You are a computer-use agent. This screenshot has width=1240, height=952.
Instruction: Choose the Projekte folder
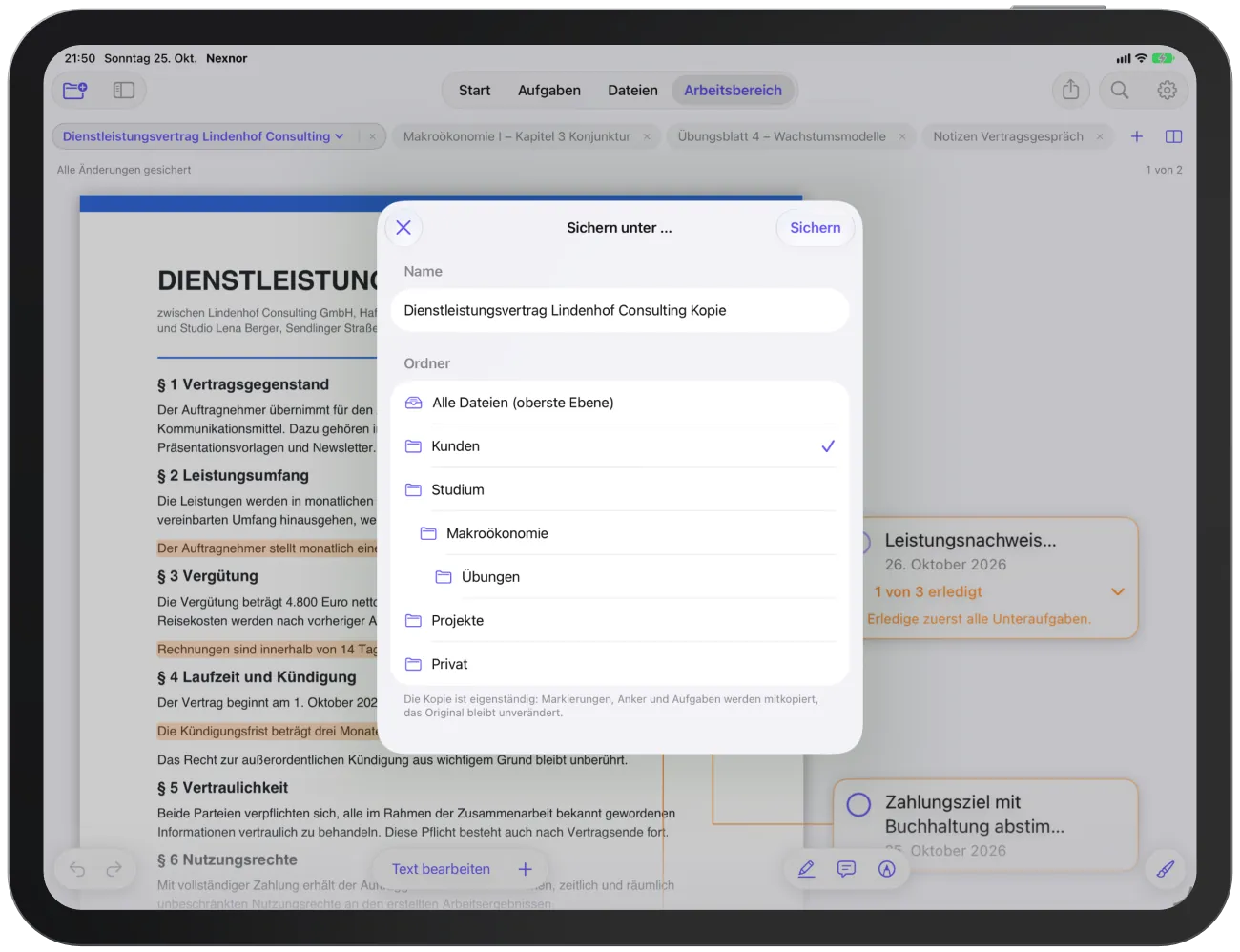(620, 620)
